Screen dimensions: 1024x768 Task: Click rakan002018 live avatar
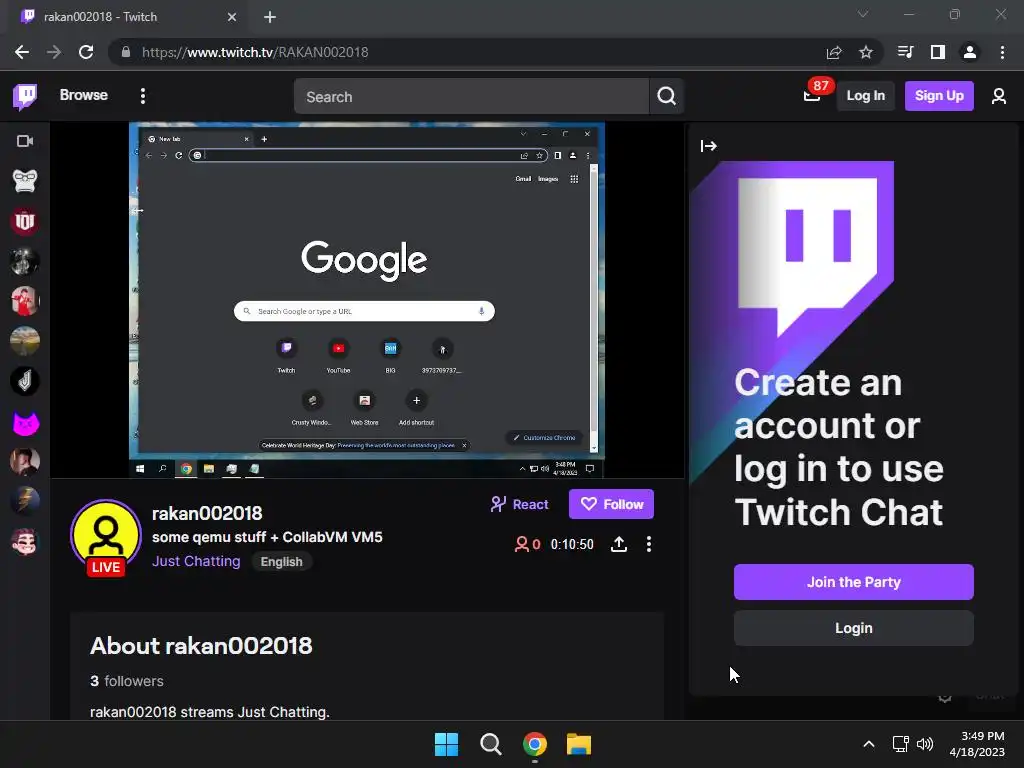point(106,536)
